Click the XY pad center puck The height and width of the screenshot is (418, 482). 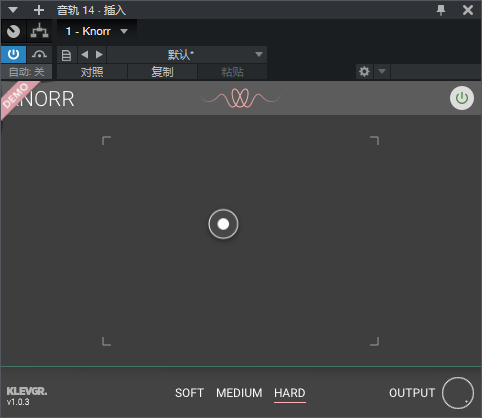(x=223, y=224)
